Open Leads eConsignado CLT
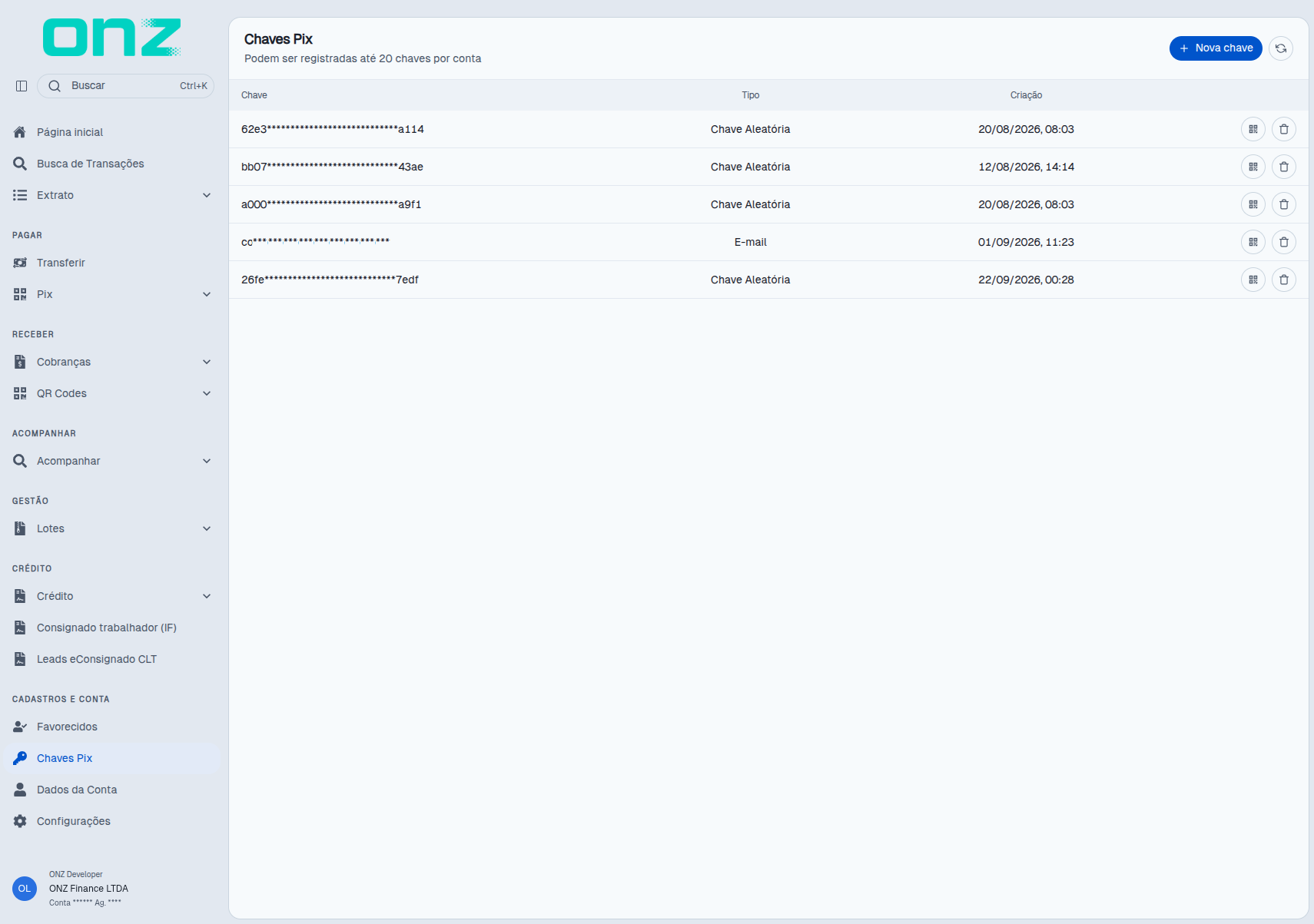This screenshot has height=924, width=1314. click(111, 659)
